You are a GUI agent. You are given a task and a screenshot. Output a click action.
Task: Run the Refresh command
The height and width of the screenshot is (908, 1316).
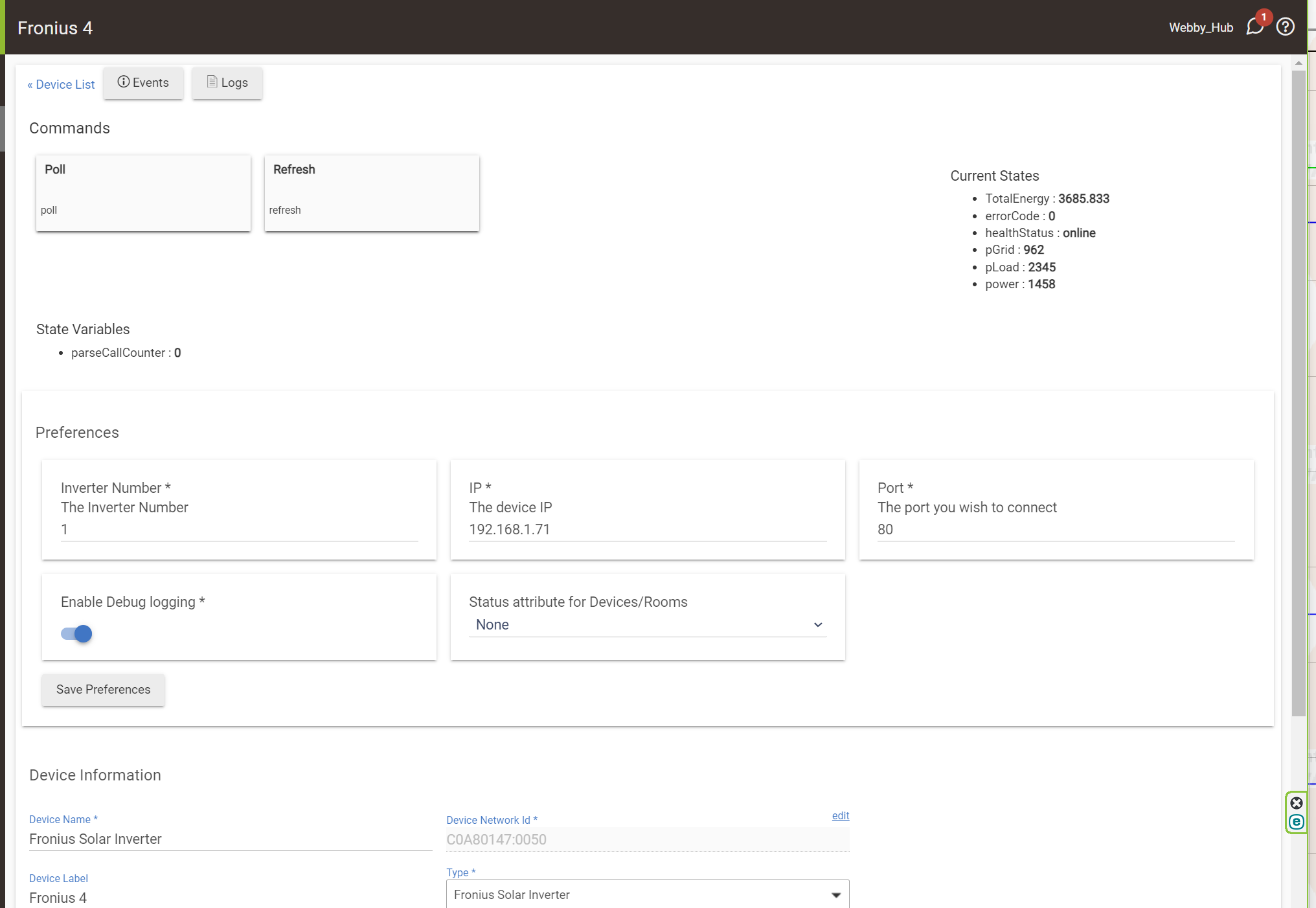372,192
